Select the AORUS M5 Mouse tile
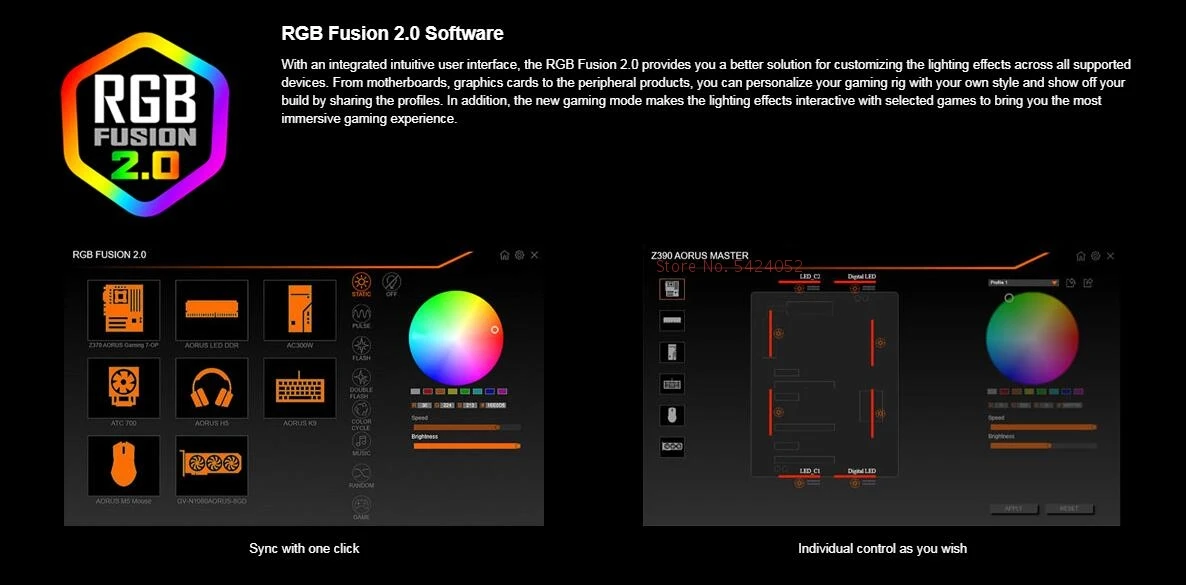 123,465
